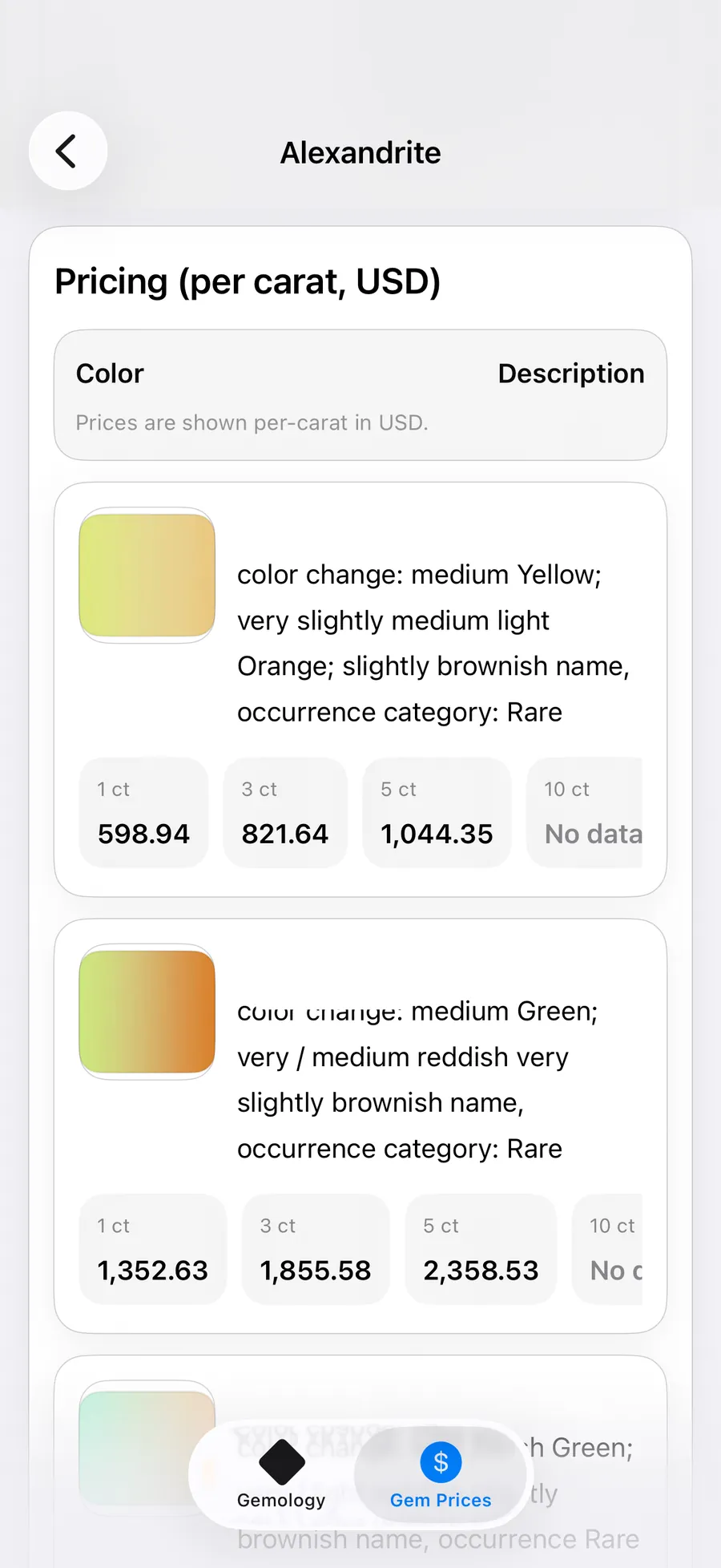Open the yellow color-change gem swatch icon

tap(147, 576)
